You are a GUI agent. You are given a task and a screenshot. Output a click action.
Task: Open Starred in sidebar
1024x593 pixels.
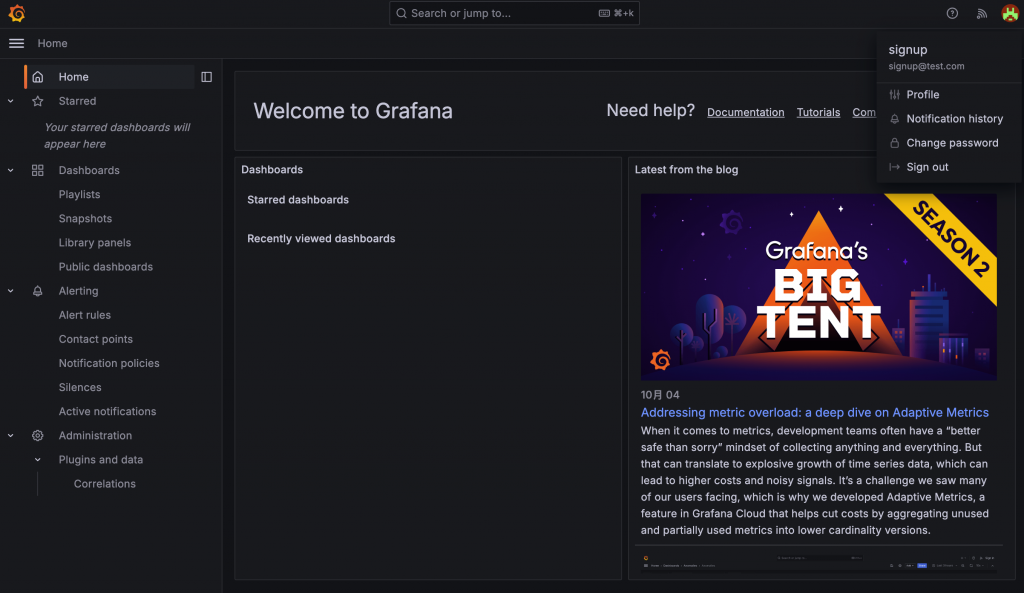[77, 101]
